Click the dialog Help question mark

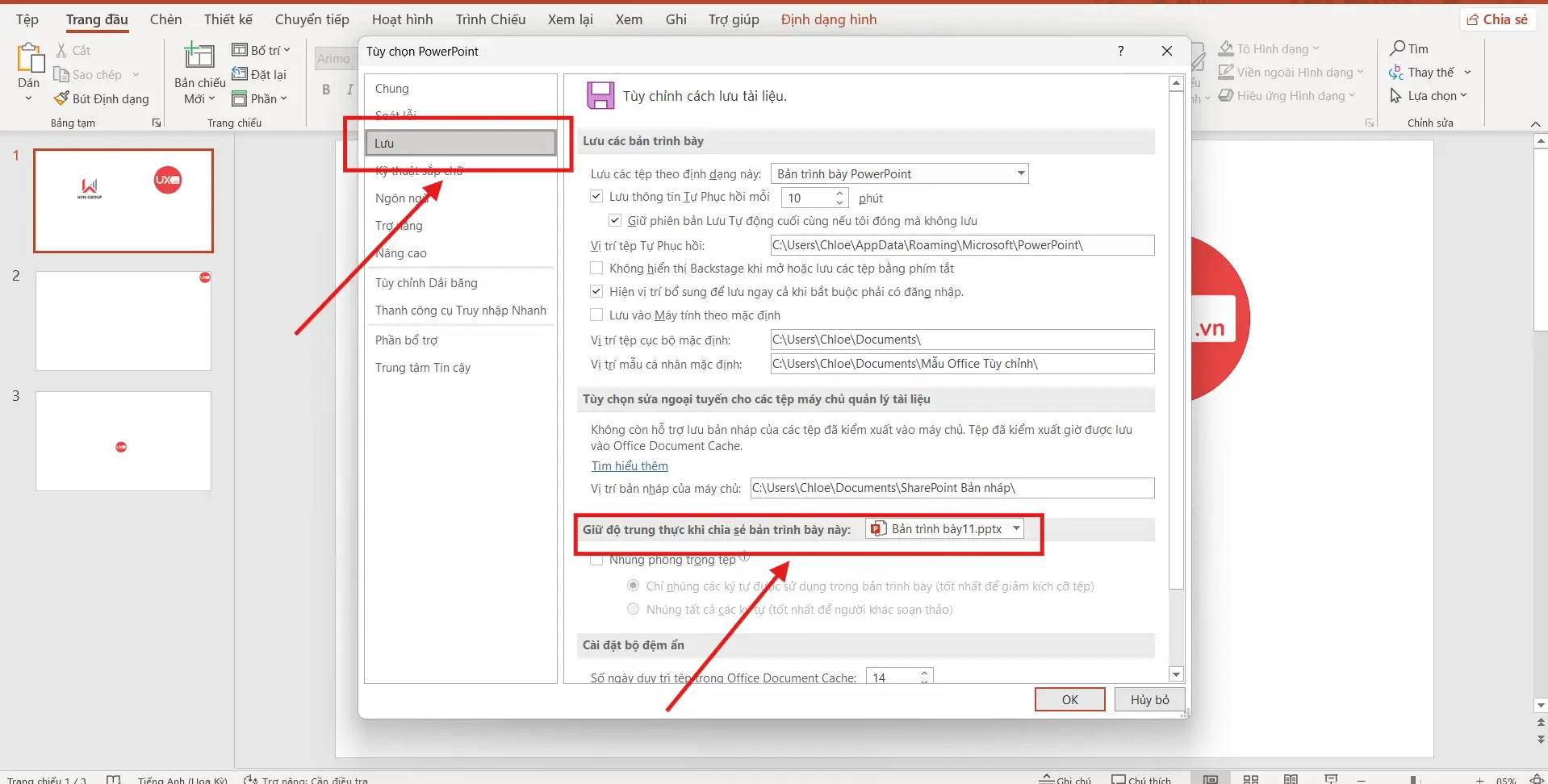(x=1120, y=51)
